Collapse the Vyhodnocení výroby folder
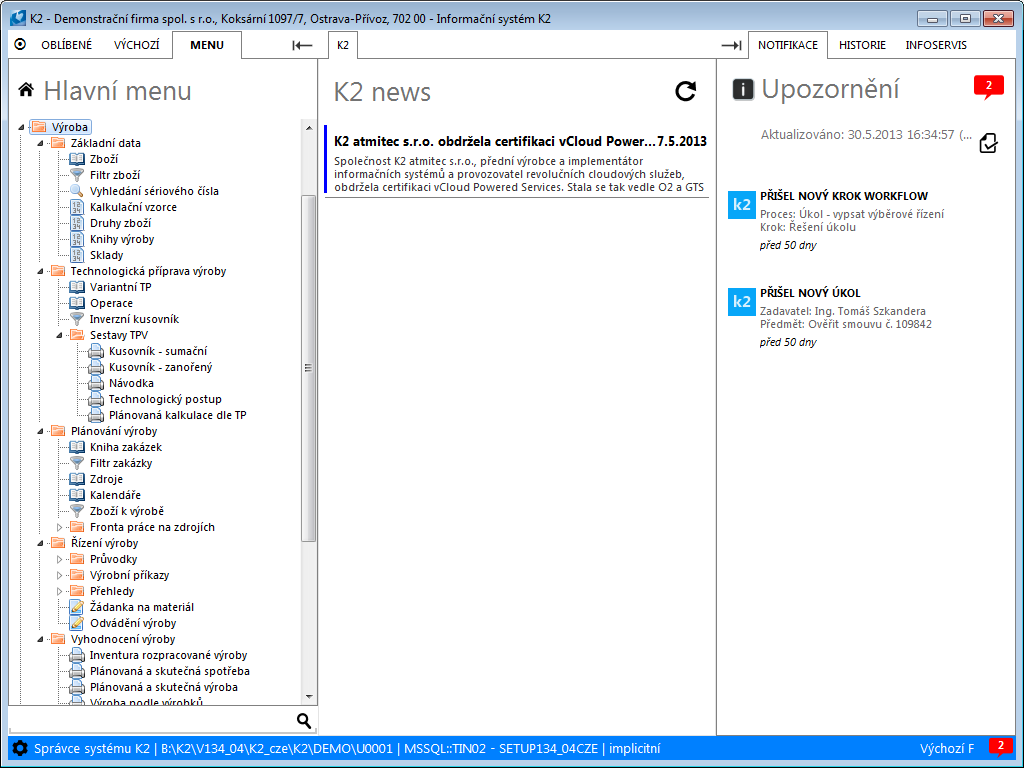The height and width of the screenshot is (768, 1024). click(x=40, y=639)
